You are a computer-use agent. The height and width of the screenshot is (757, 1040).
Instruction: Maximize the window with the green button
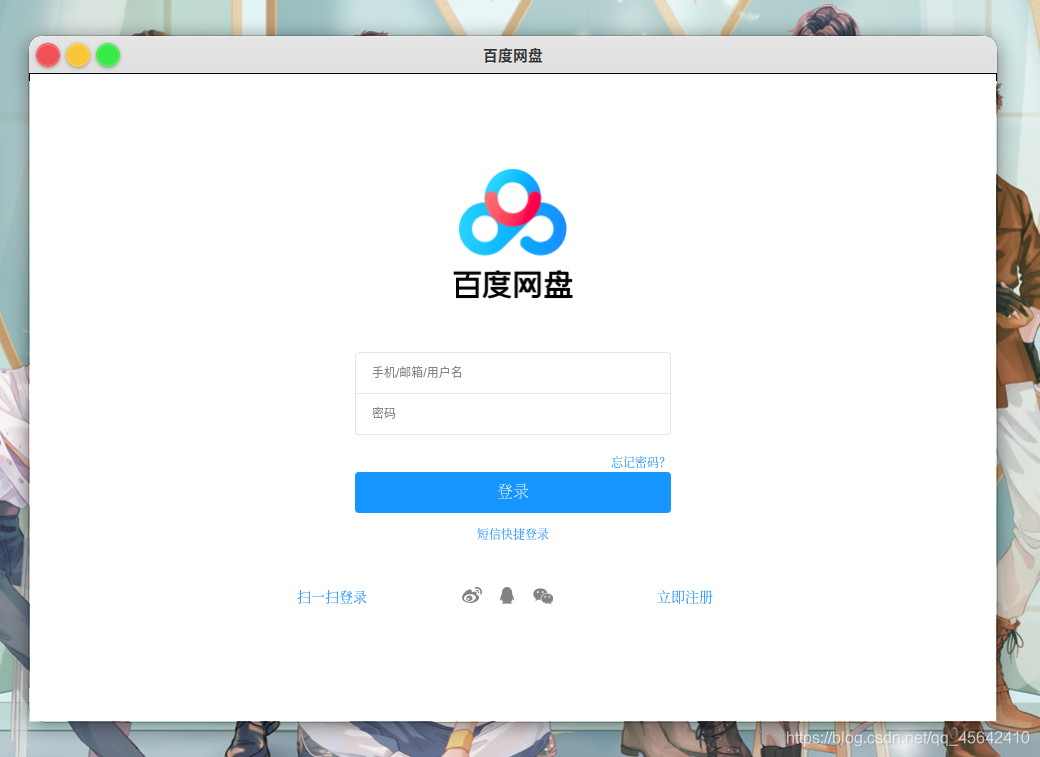pyautogui.click(x=108, y=55)
